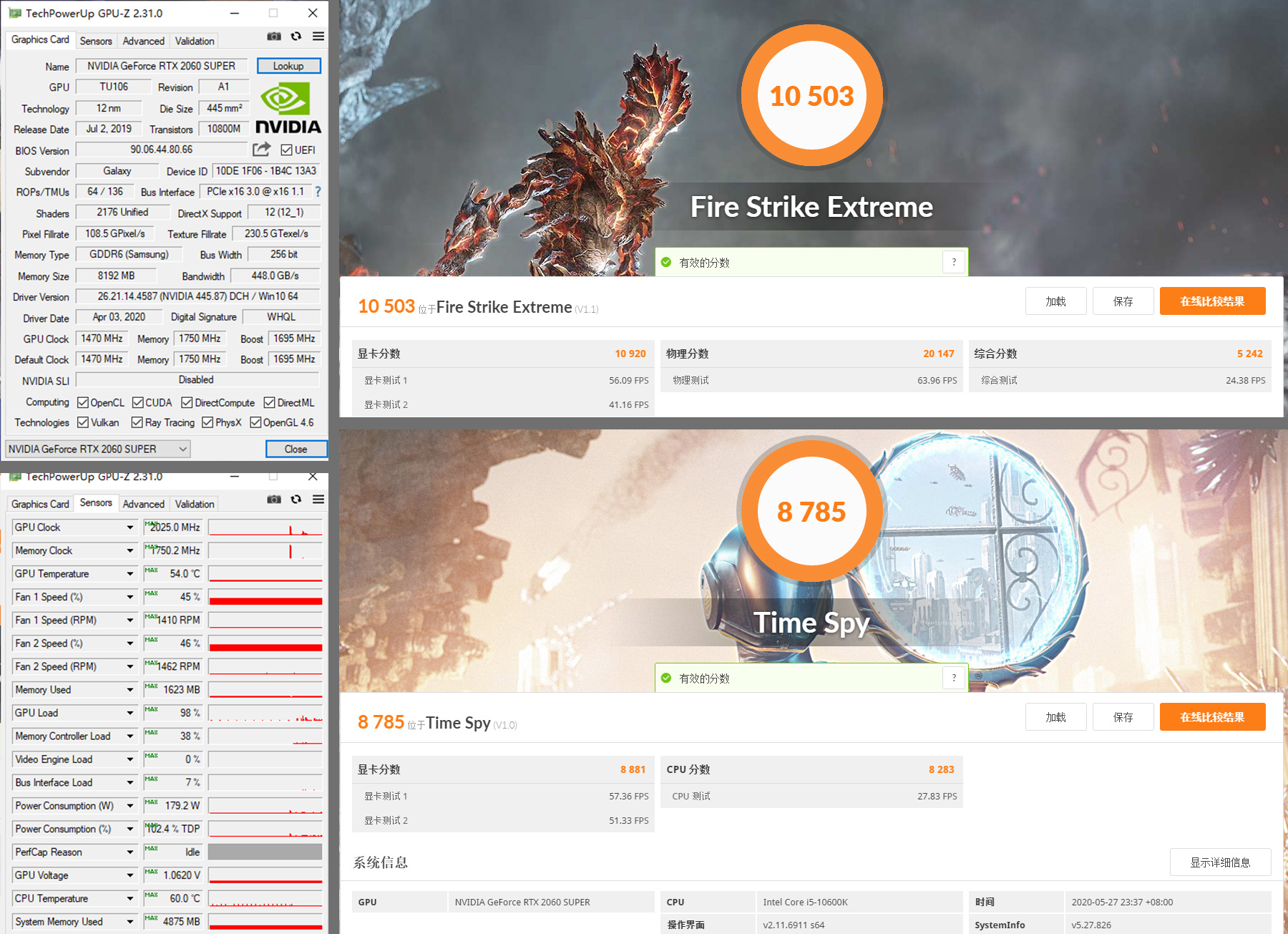Click orange 在线比较结果 button for Time Spy
This screenshot has width=1288, height=934.
1213,717
